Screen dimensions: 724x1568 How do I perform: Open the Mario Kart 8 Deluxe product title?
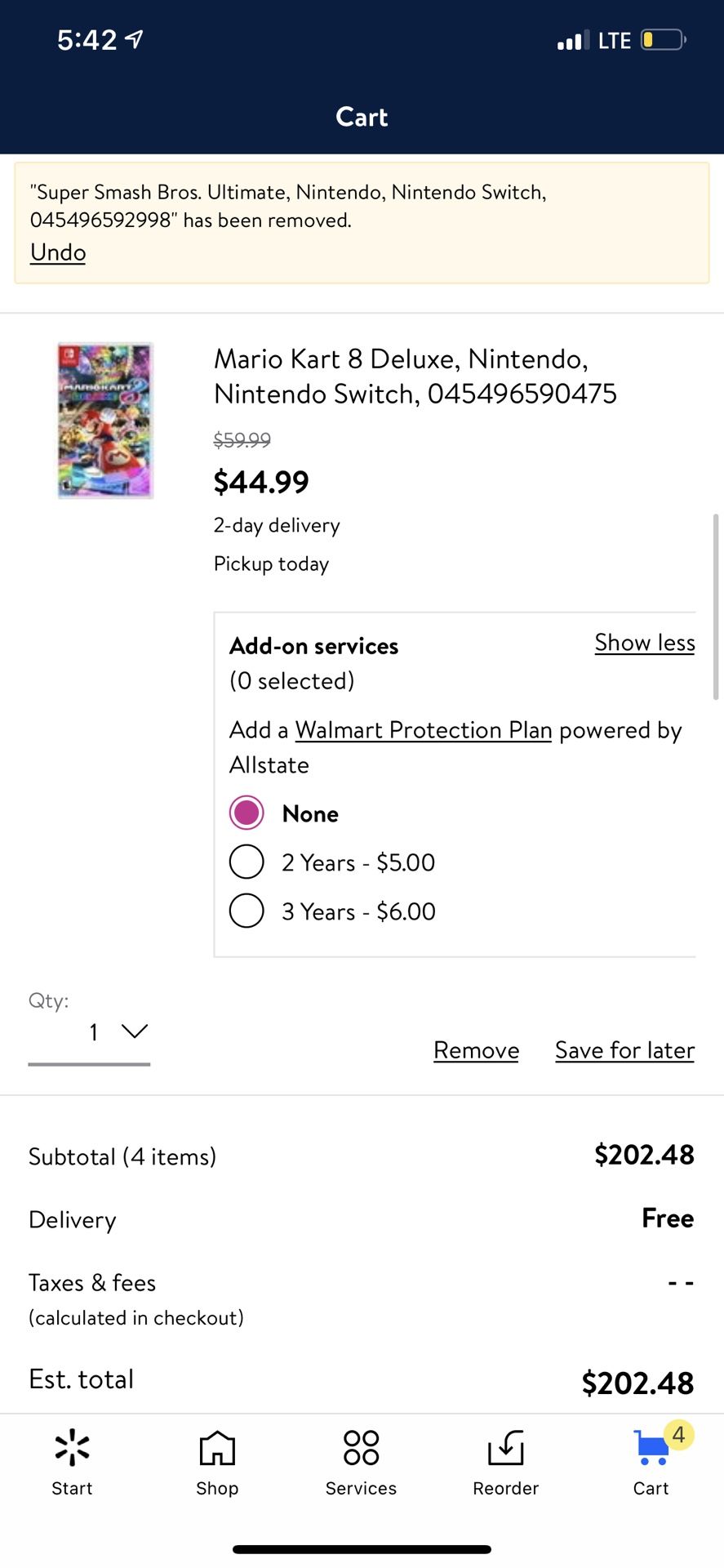[x=415, y=376]
